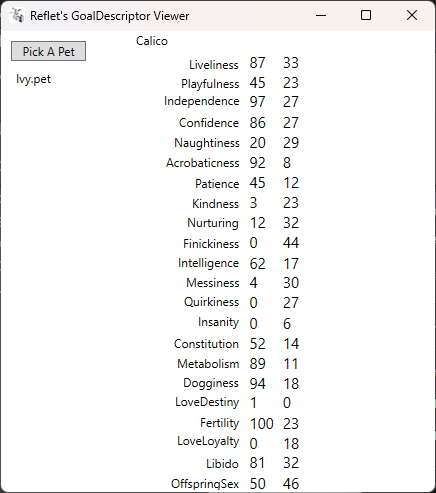Select the LoveDestiny trait label
436x493 pixels.
(207, 402)
